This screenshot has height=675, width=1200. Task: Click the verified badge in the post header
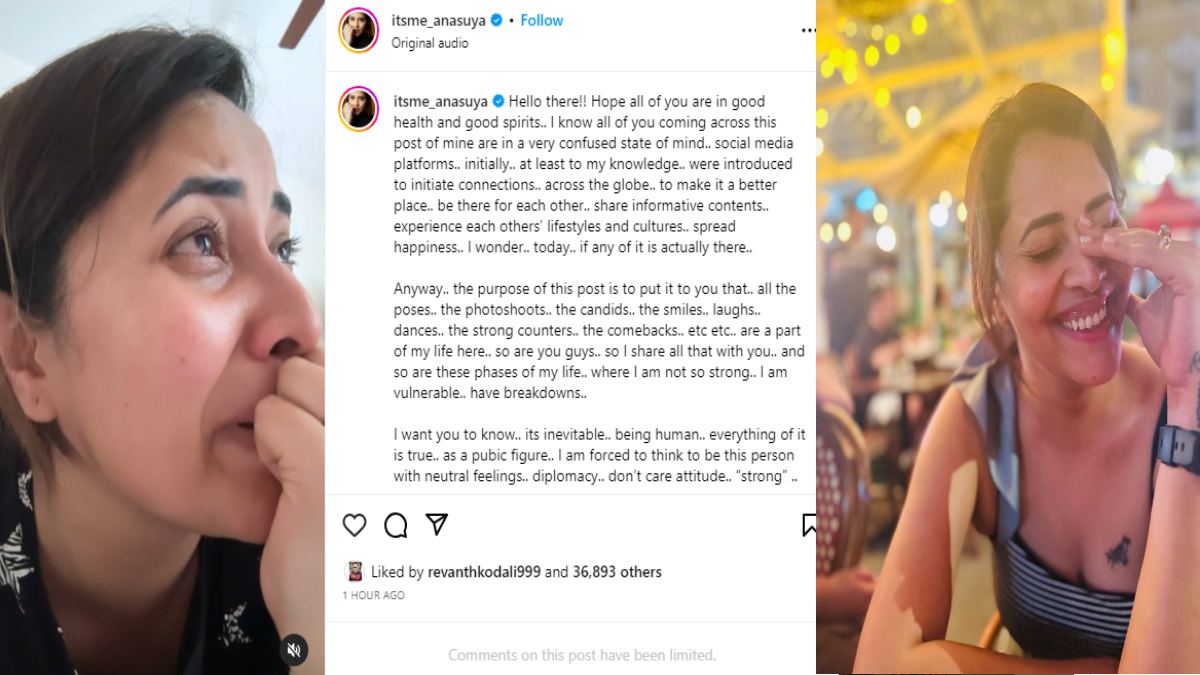tap(499, 21)
